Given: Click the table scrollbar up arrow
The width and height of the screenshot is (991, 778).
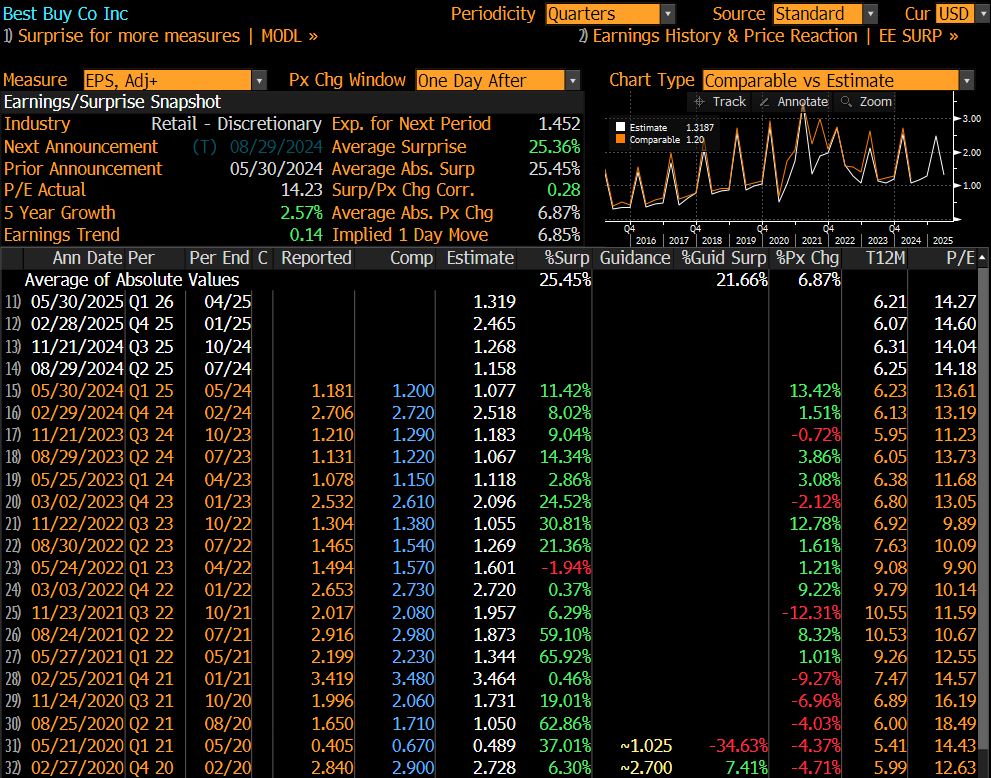Looking at the screenshot, I should click(x=983, y=258).
